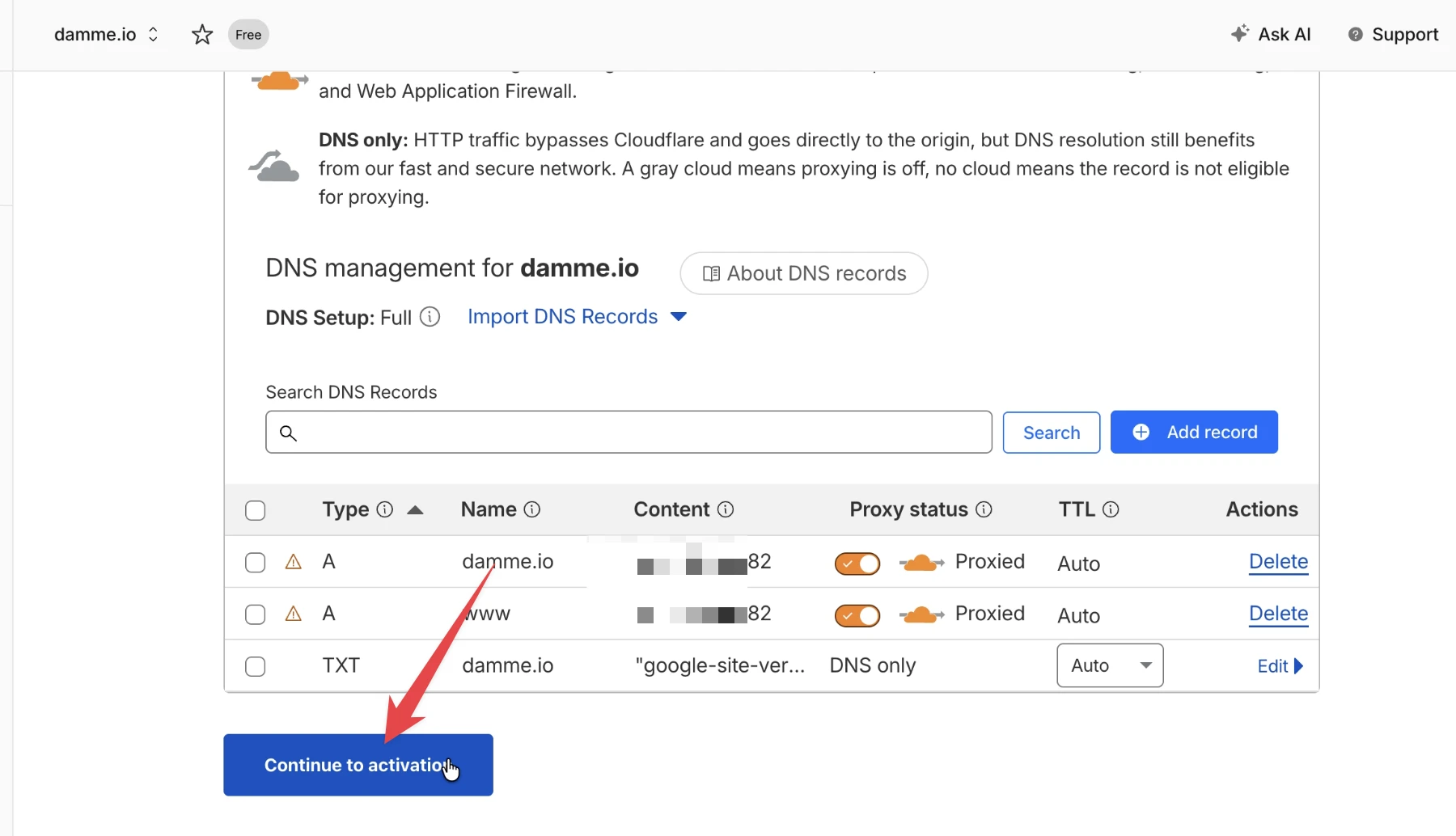Click Add record button

1194,432
